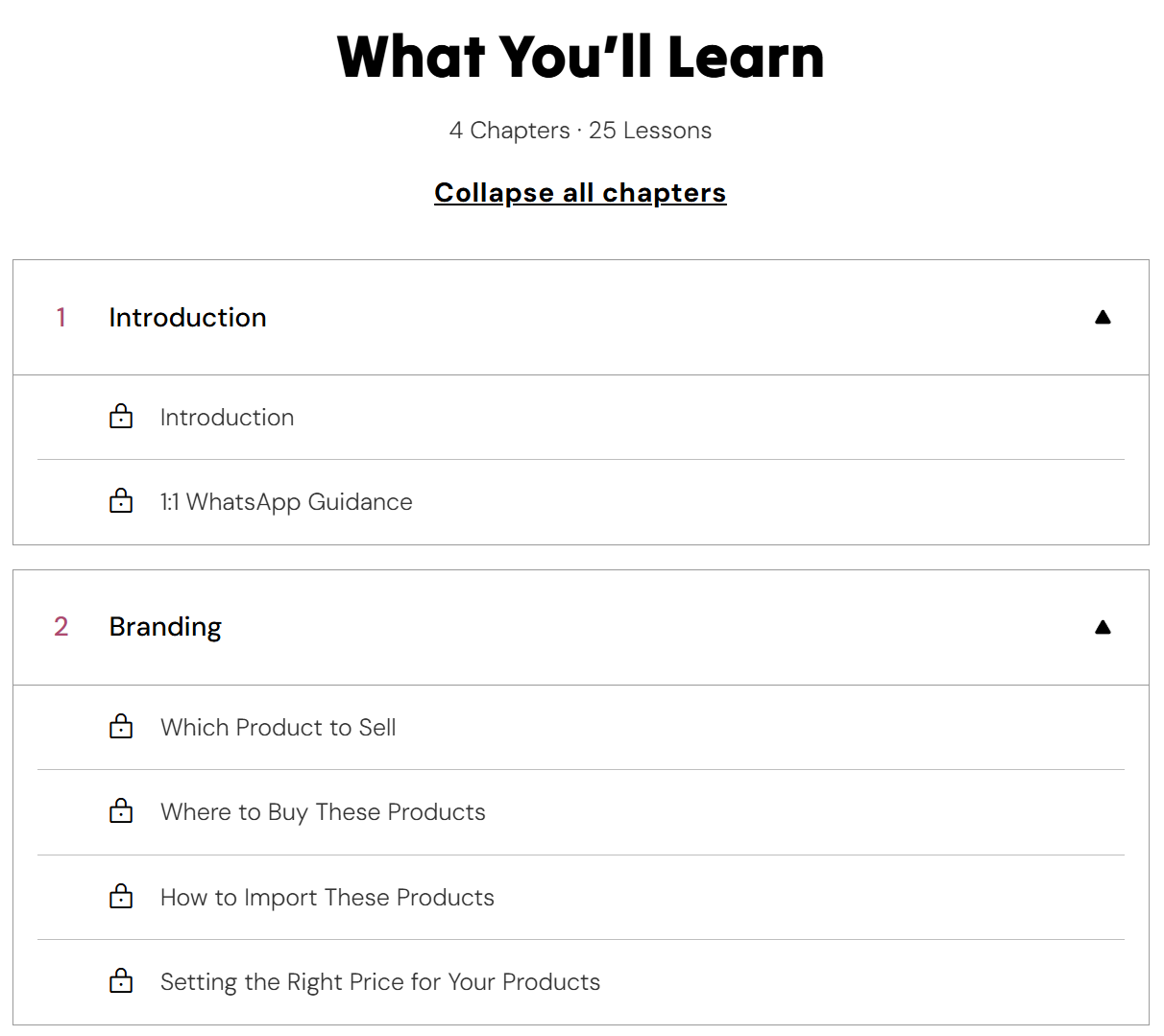Open Setting the Right Price lesson
The image size is (1164, 1036).
[x=379, y=982]
